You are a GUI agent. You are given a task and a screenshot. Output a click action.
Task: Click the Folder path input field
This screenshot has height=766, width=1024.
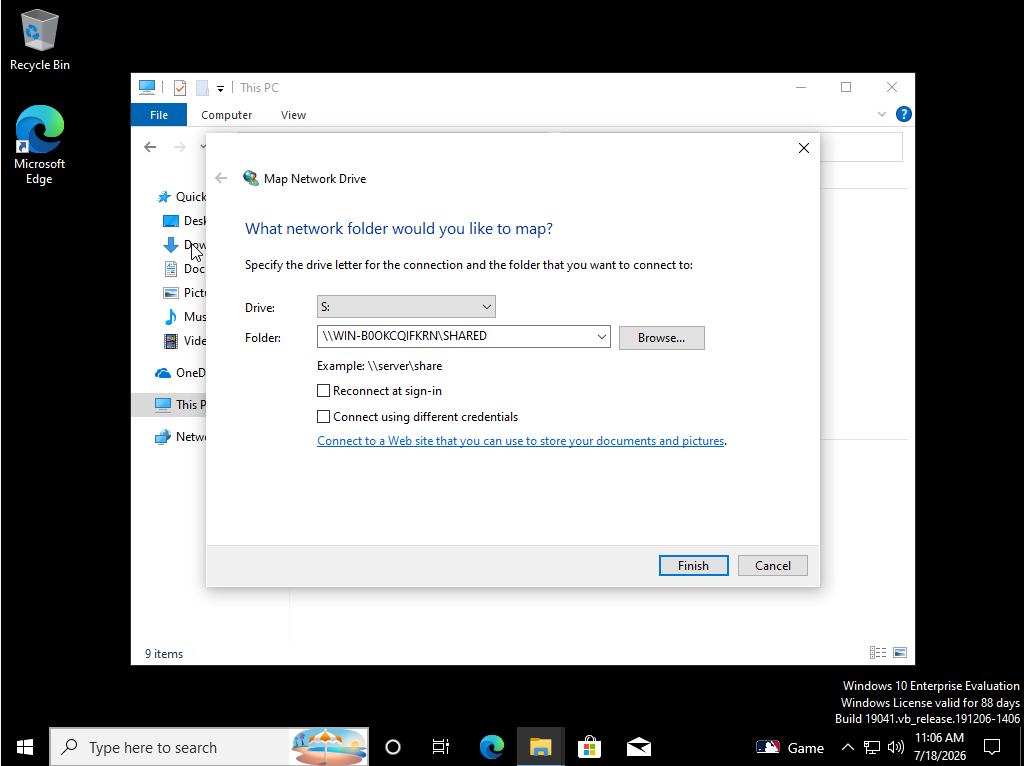tap(455, 337)
